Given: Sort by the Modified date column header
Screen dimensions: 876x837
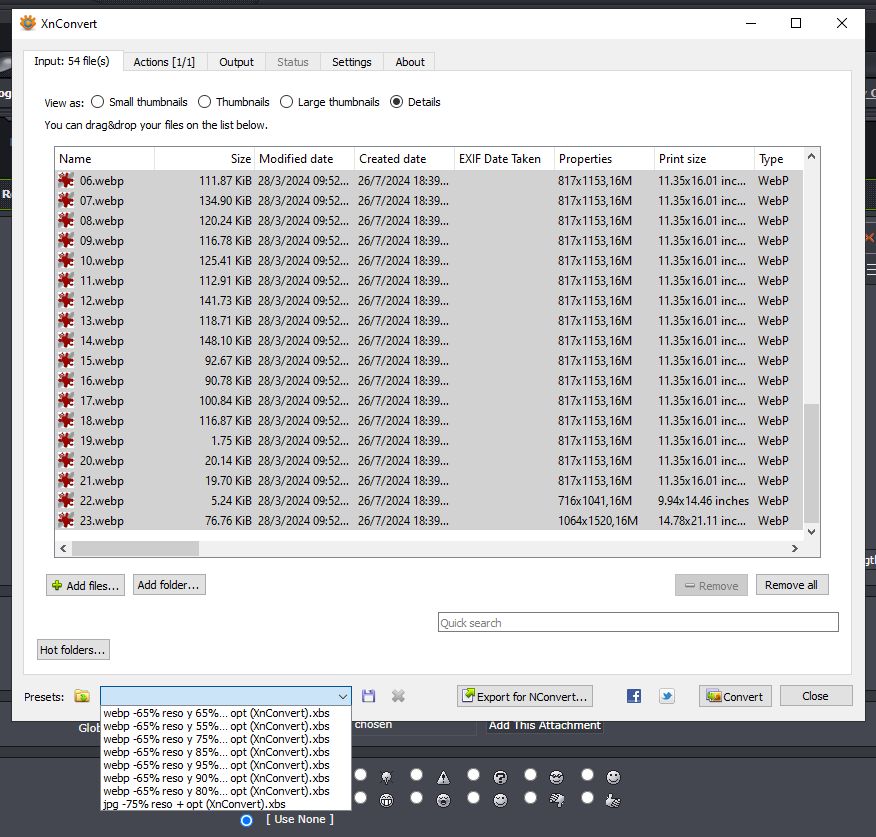Looking at the screenshot, I should coord(304,159).
